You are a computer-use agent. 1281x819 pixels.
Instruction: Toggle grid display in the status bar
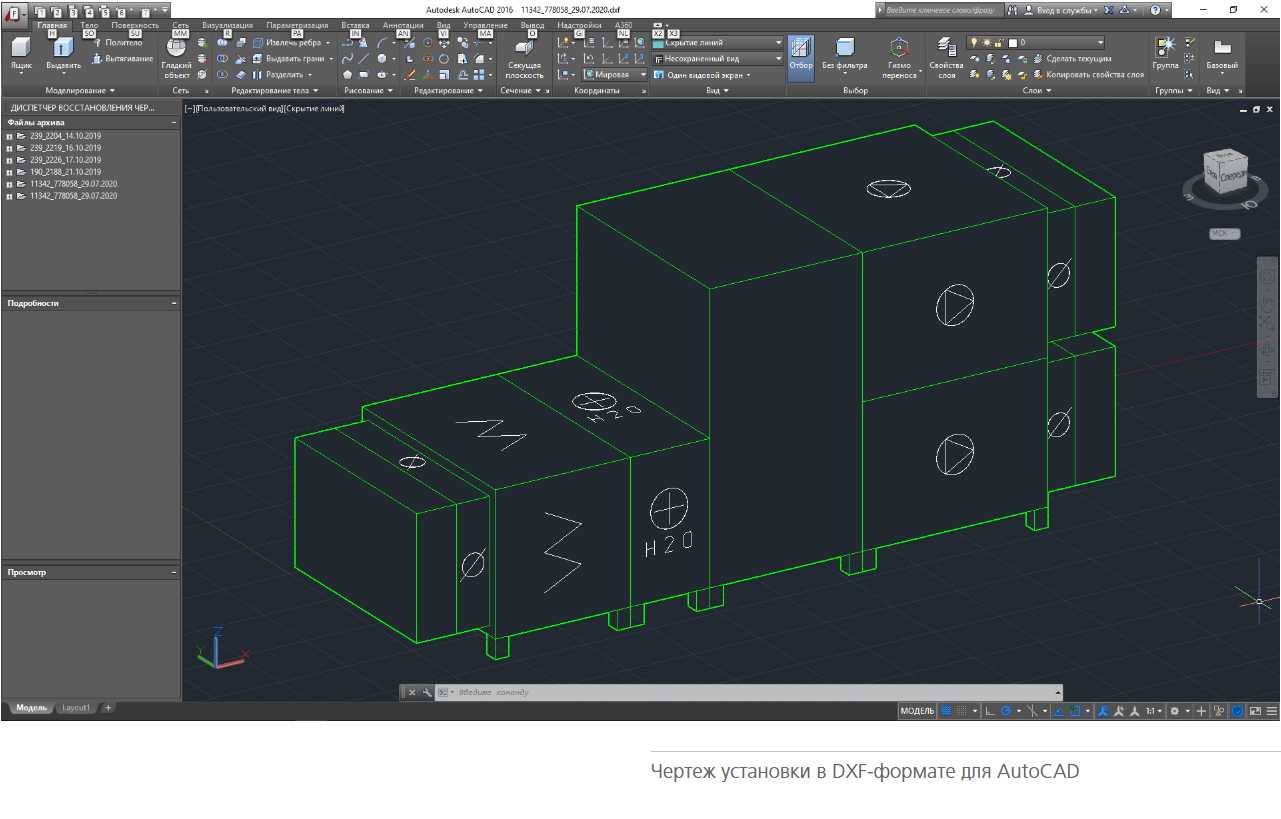tap(945, 711)
